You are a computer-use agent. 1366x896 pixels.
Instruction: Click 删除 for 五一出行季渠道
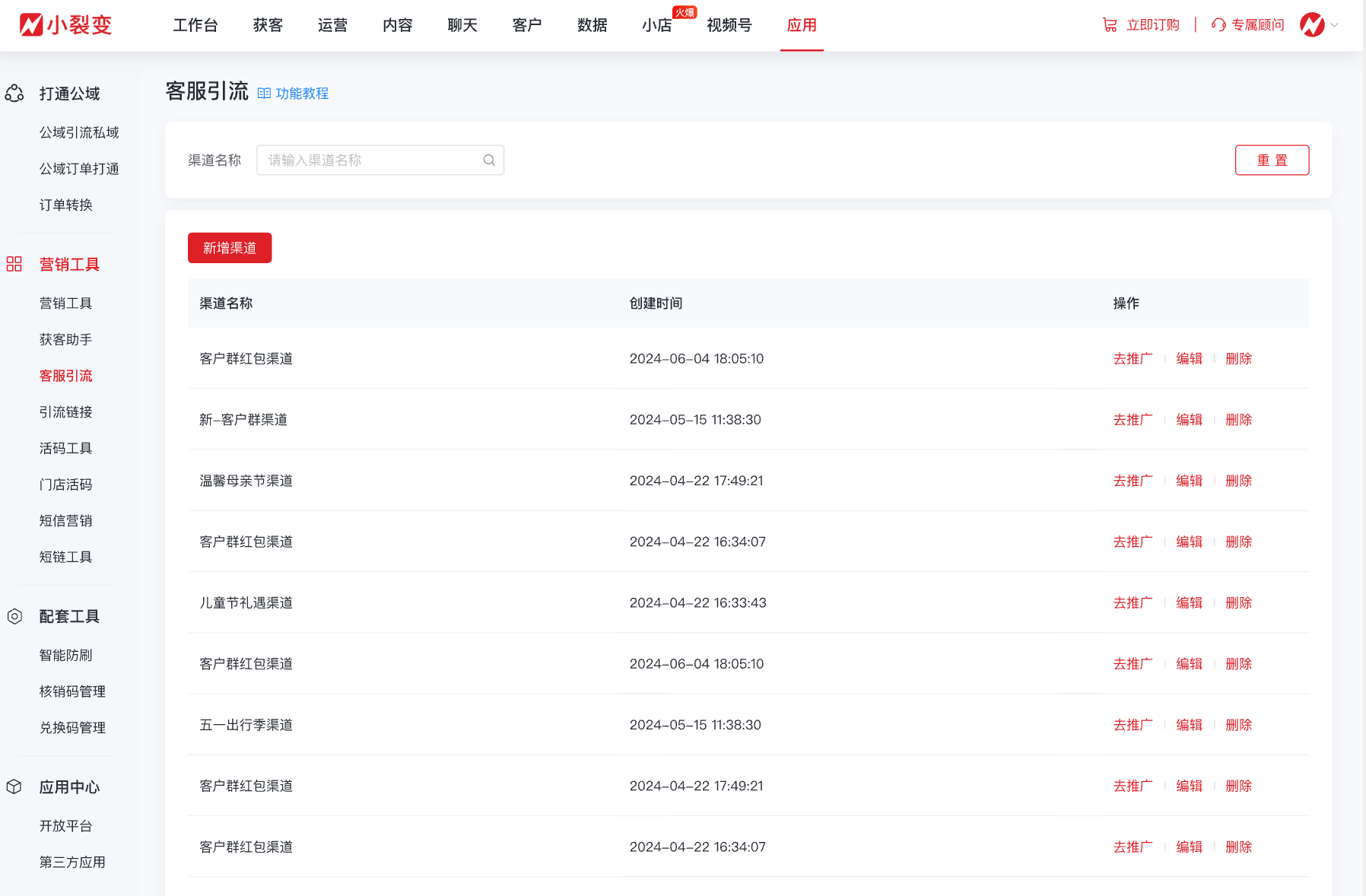click(1239, 725)
